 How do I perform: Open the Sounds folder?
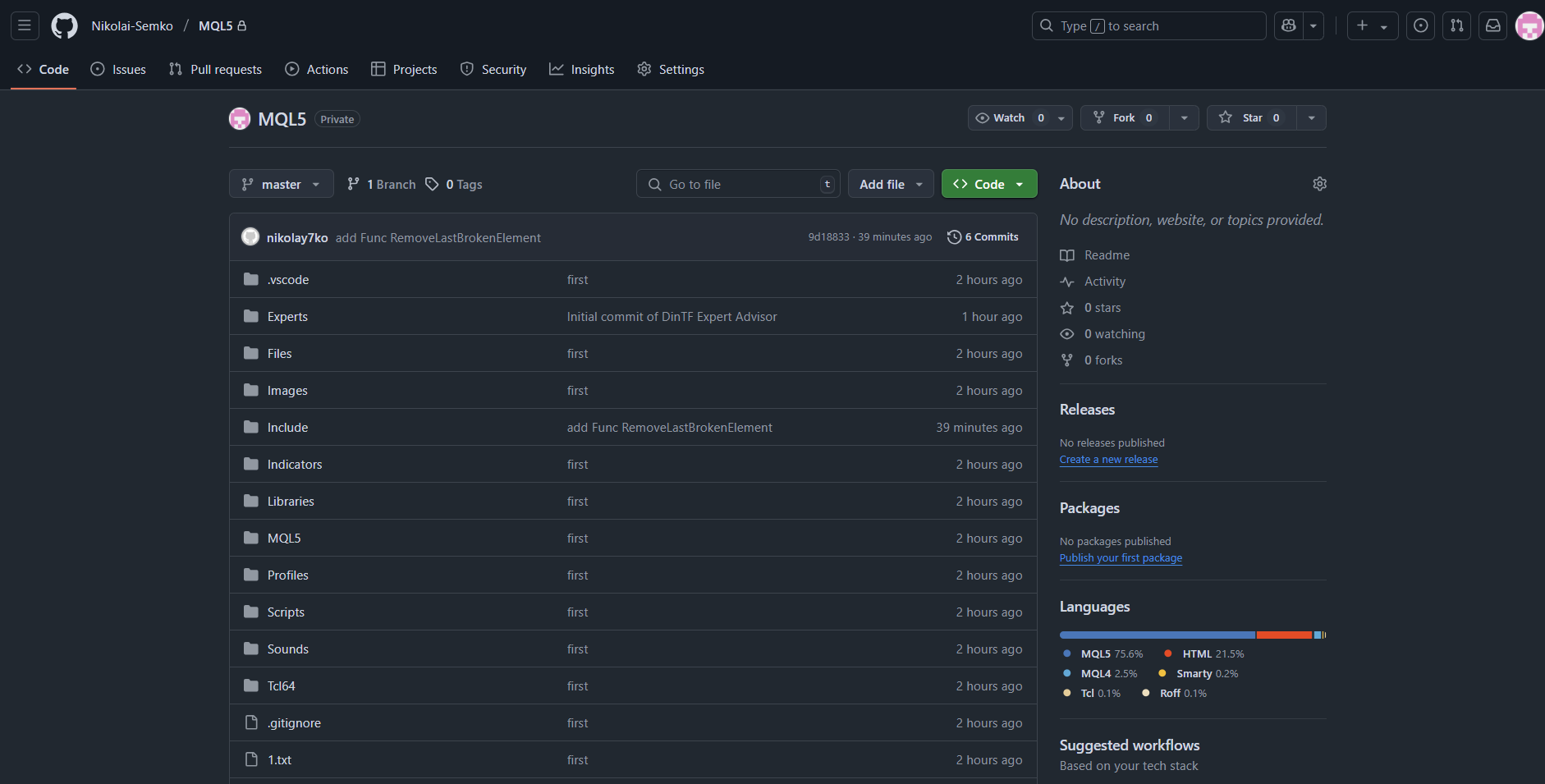coord(288,649)
